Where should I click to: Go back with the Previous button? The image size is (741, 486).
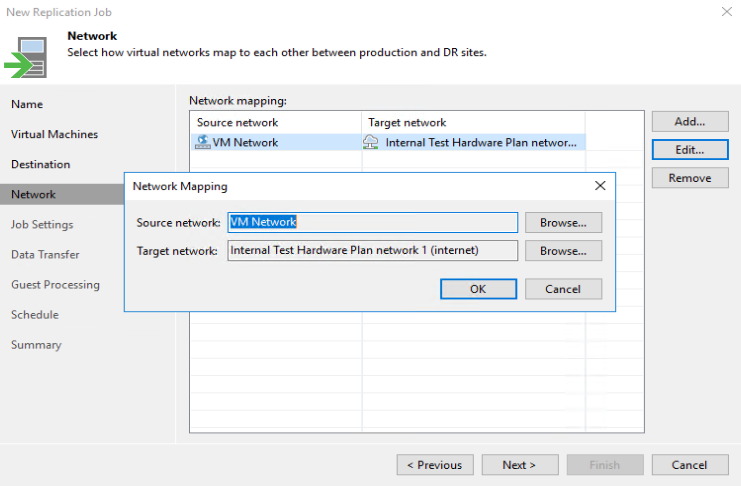click(x=435, y=465)
